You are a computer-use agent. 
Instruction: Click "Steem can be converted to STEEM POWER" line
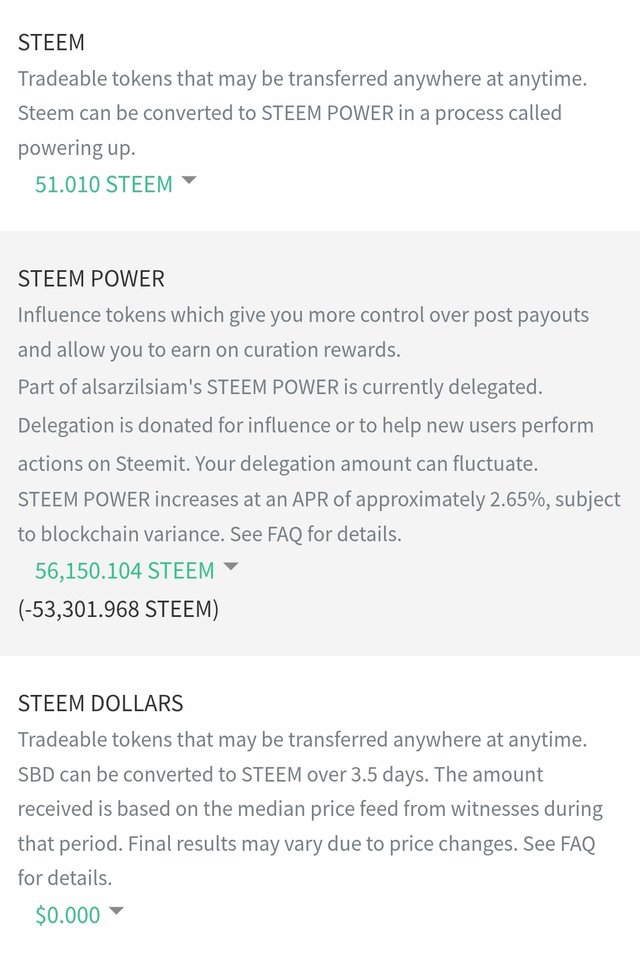[289, 113]
